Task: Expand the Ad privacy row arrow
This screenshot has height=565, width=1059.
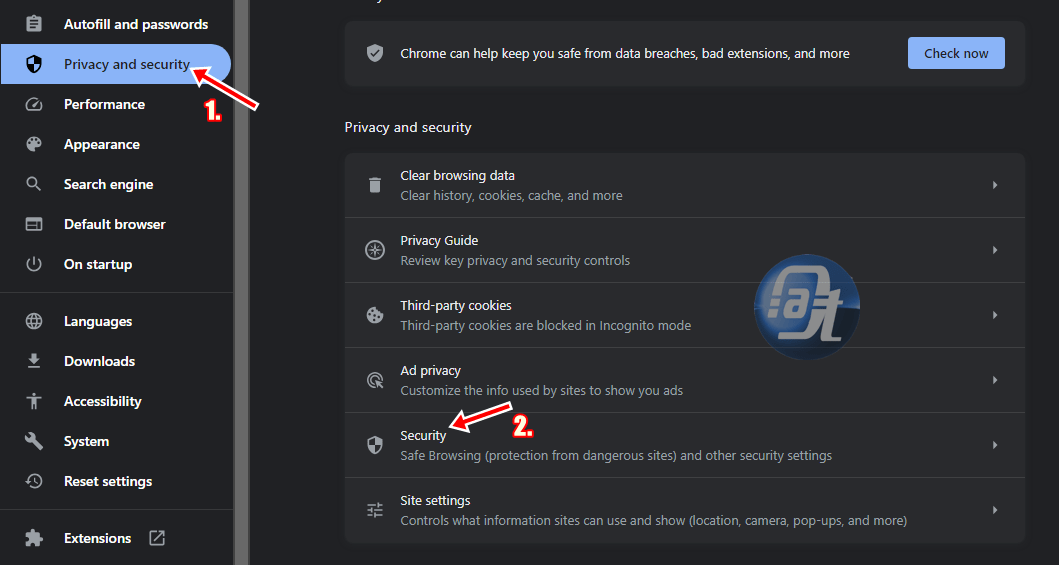Action: click(995, 380)
